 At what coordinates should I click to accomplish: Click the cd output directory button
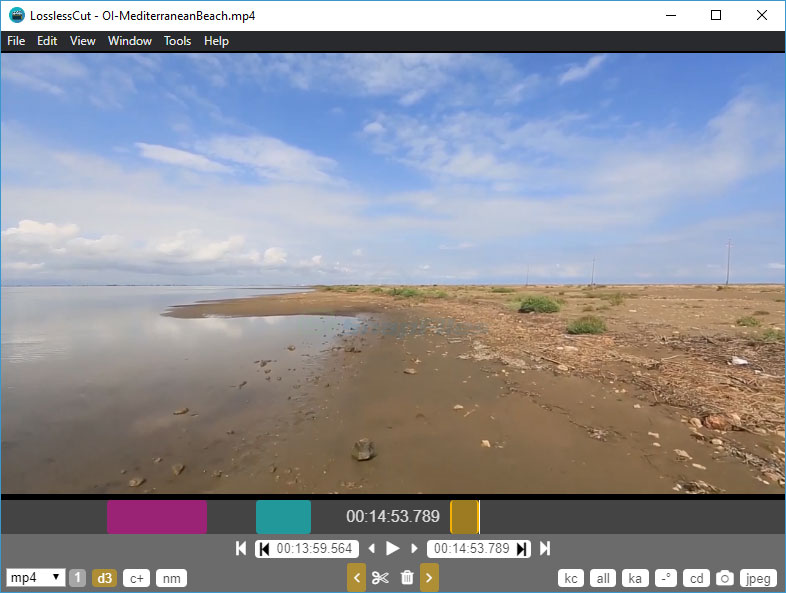[x=697, y=578]
